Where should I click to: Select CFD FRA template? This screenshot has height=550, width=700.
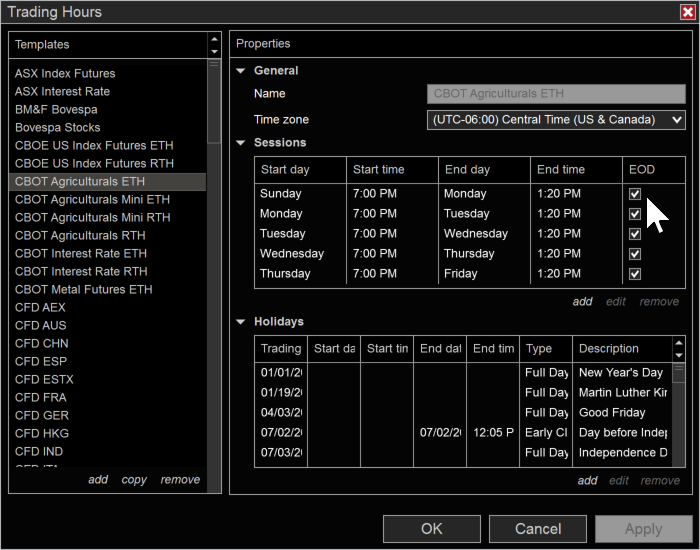coord(107,397)
